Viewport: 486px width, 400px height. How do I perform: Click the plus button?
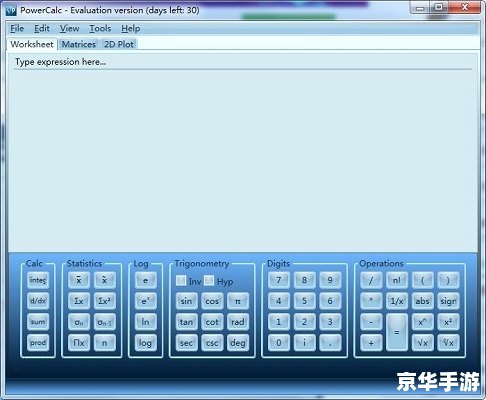(x=371, y=343)
